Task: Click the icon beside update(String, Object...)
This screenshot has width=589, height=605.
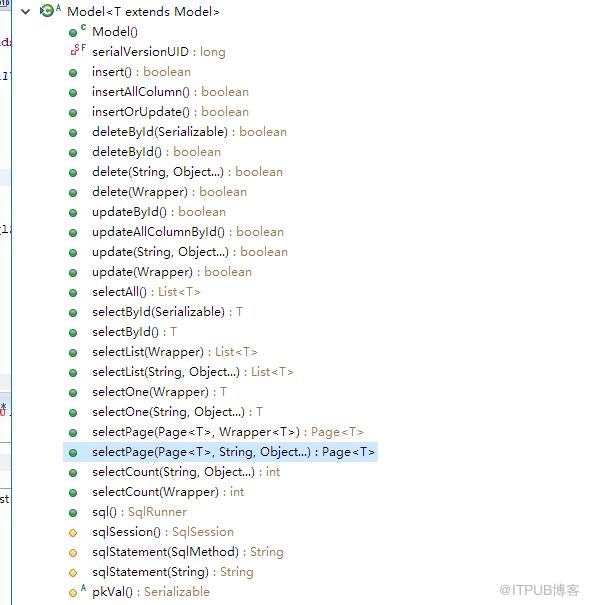Action: pyautogui.click(x=73, y=253)
